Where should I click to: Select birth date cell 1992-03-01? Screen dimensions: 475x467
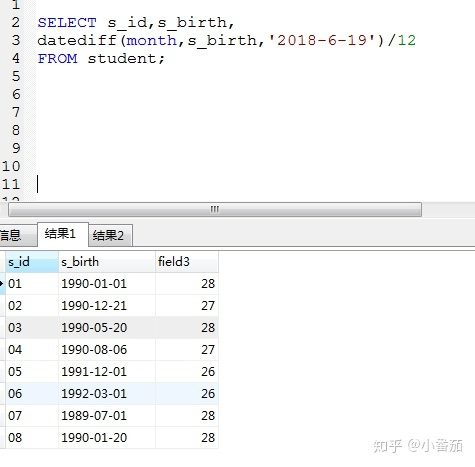click(x=107, y=394)
